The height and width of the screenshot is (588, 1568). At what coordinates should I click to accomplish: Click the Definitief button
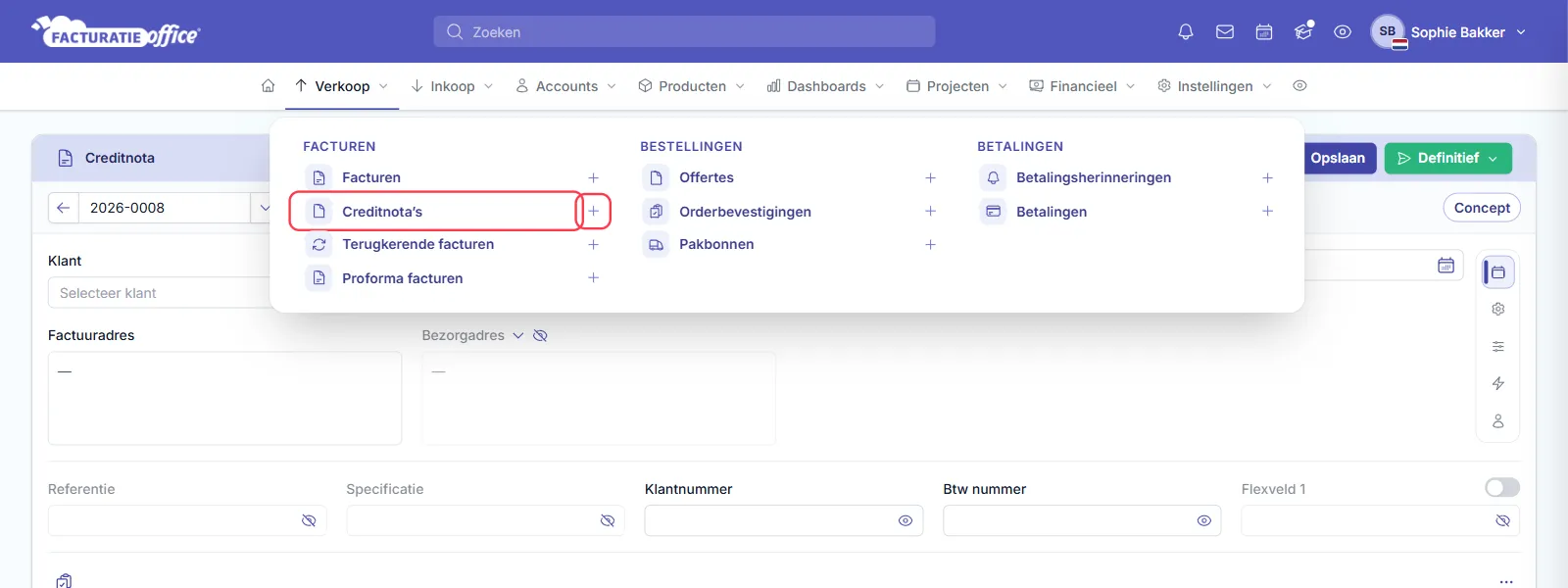pos(1448,158)
